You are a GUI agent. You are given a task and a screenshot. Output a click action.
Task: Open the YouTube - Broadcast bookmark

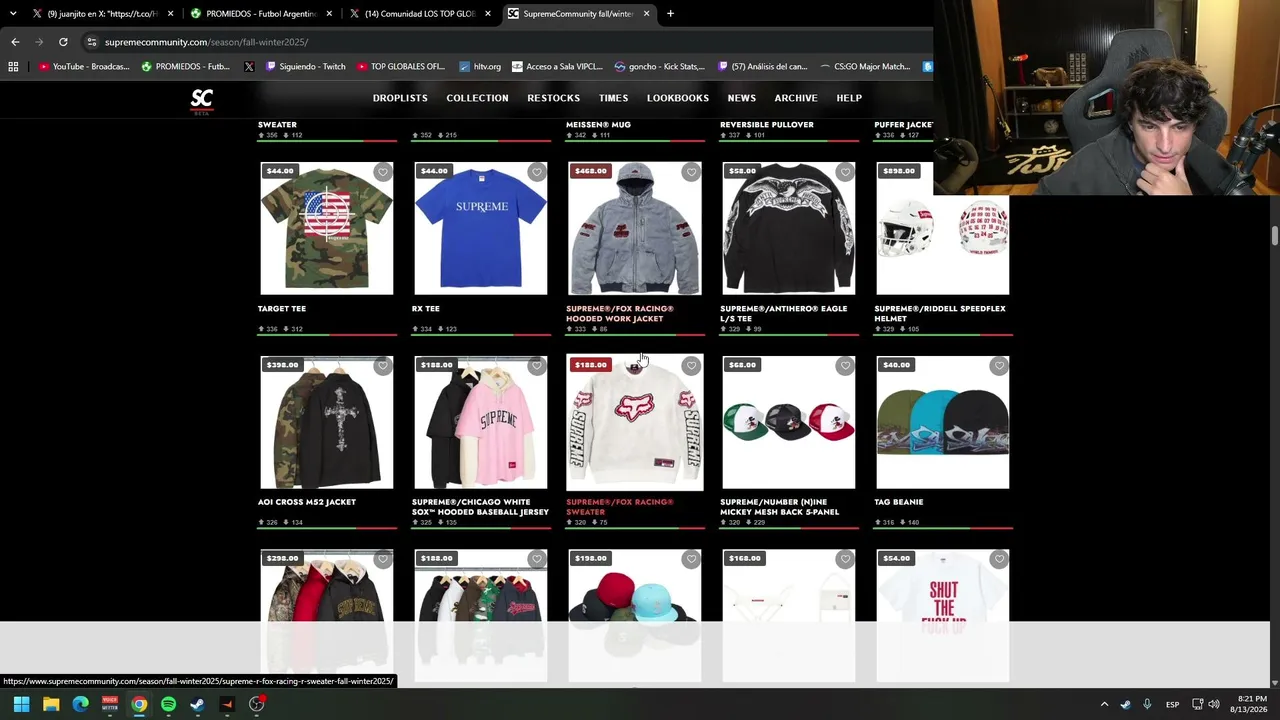tap(84, 67)
